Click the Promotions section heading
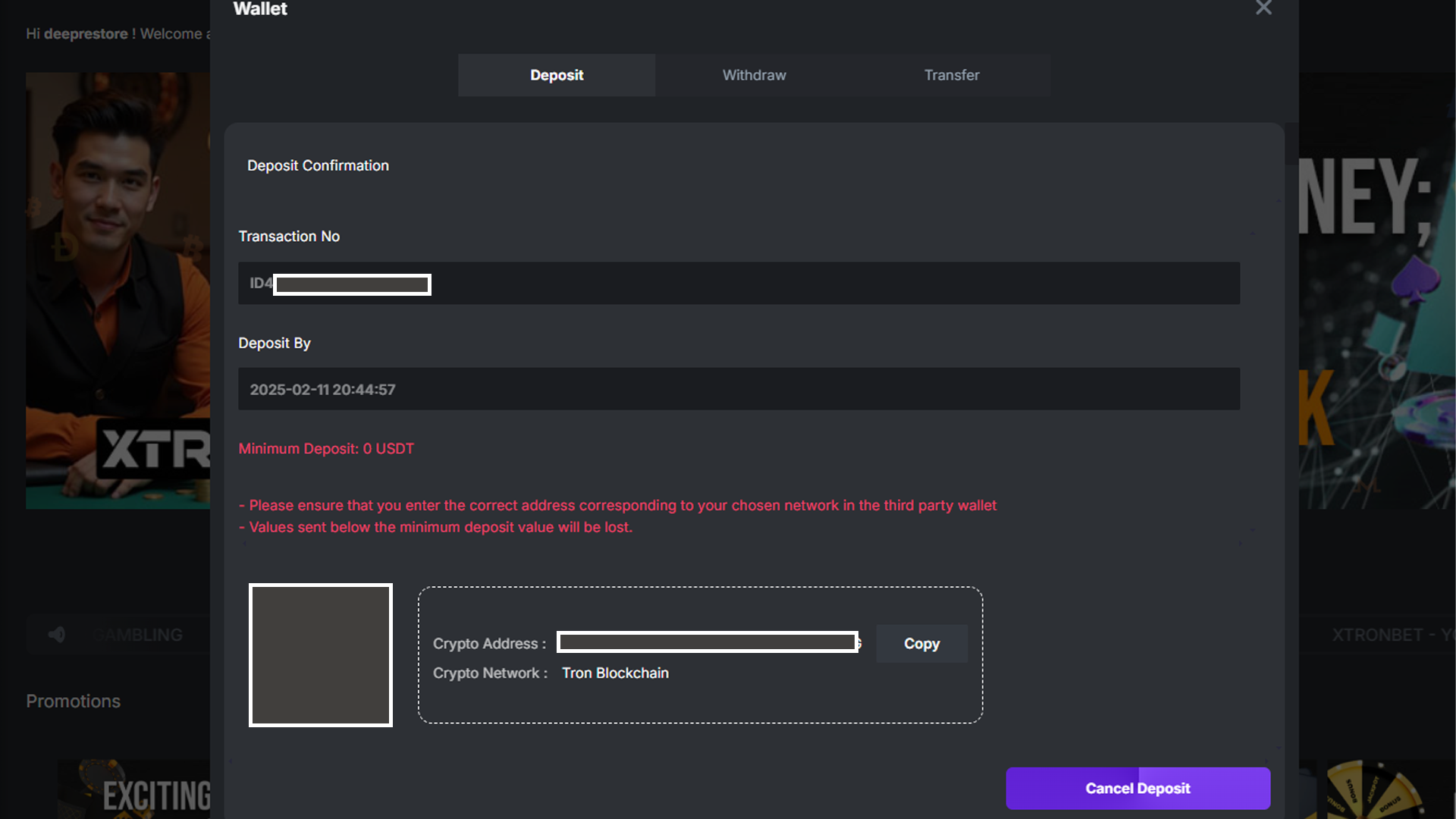This screenshot has height=819, width=1456. (x=74, y=701)
